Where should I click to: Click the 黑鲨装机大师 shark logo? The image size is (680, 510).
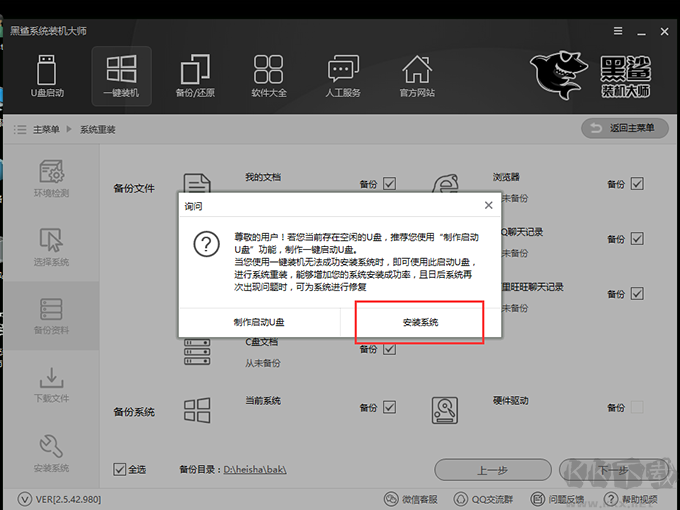tap(591, 75)
